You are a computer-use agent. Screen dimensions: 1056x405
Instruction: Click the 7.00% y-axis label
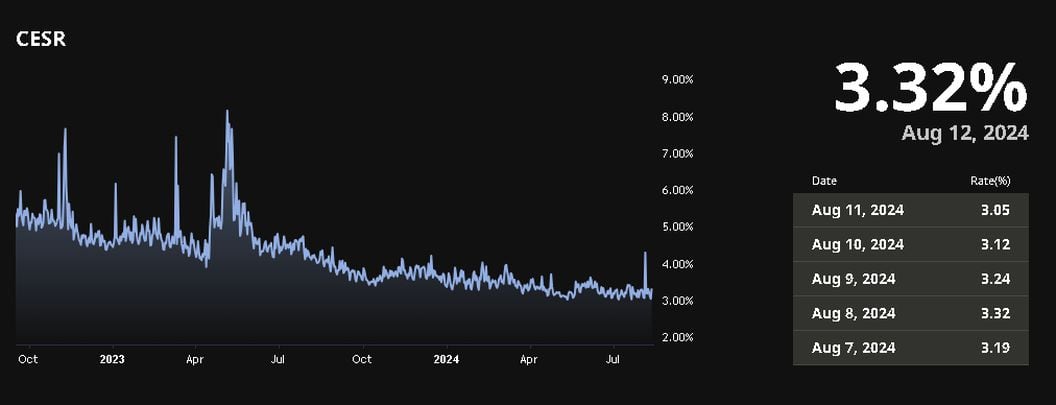[x=678, y=153]
